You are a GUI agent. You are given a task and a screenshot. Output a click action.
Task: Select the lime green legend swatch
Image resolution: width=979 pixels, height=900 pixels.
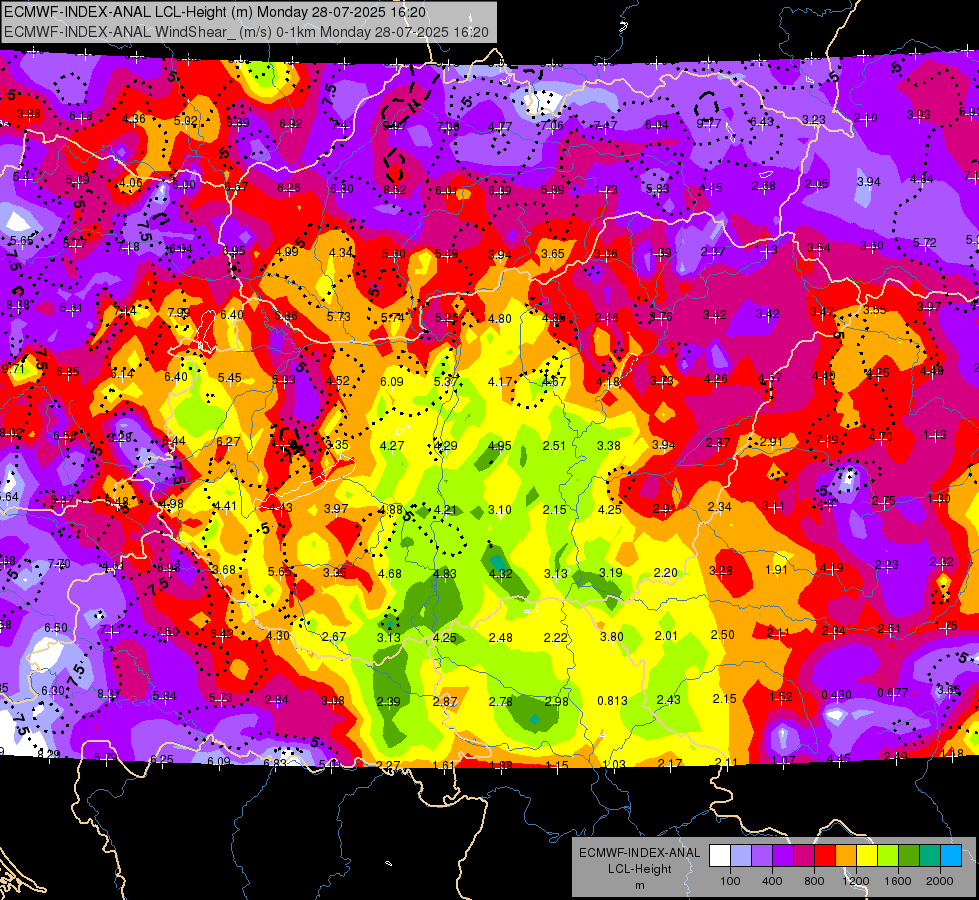[x=888, y=856]
